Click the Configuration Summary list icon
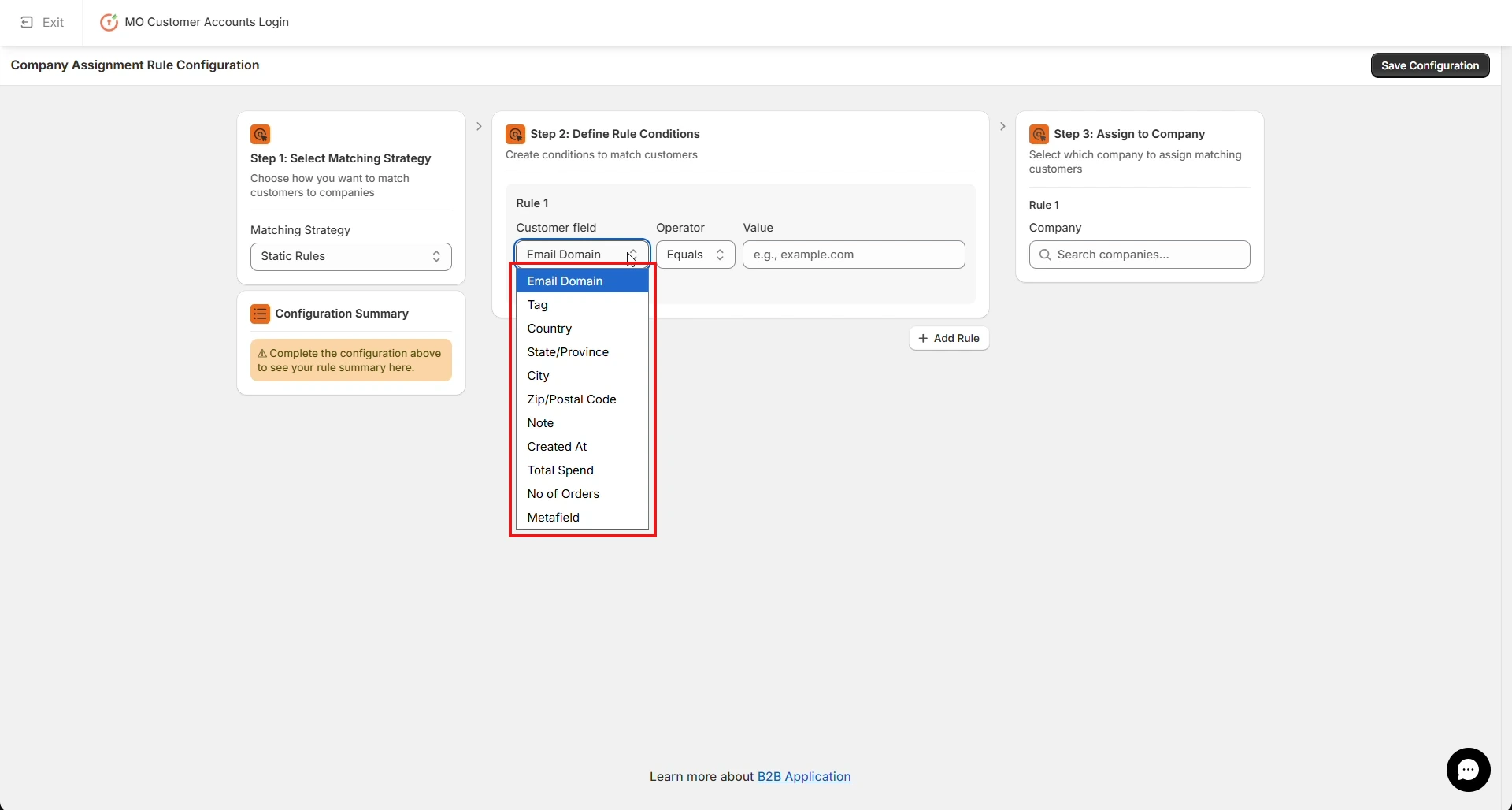Viewport: 1512px width, 810px height. tap(260, 314)
